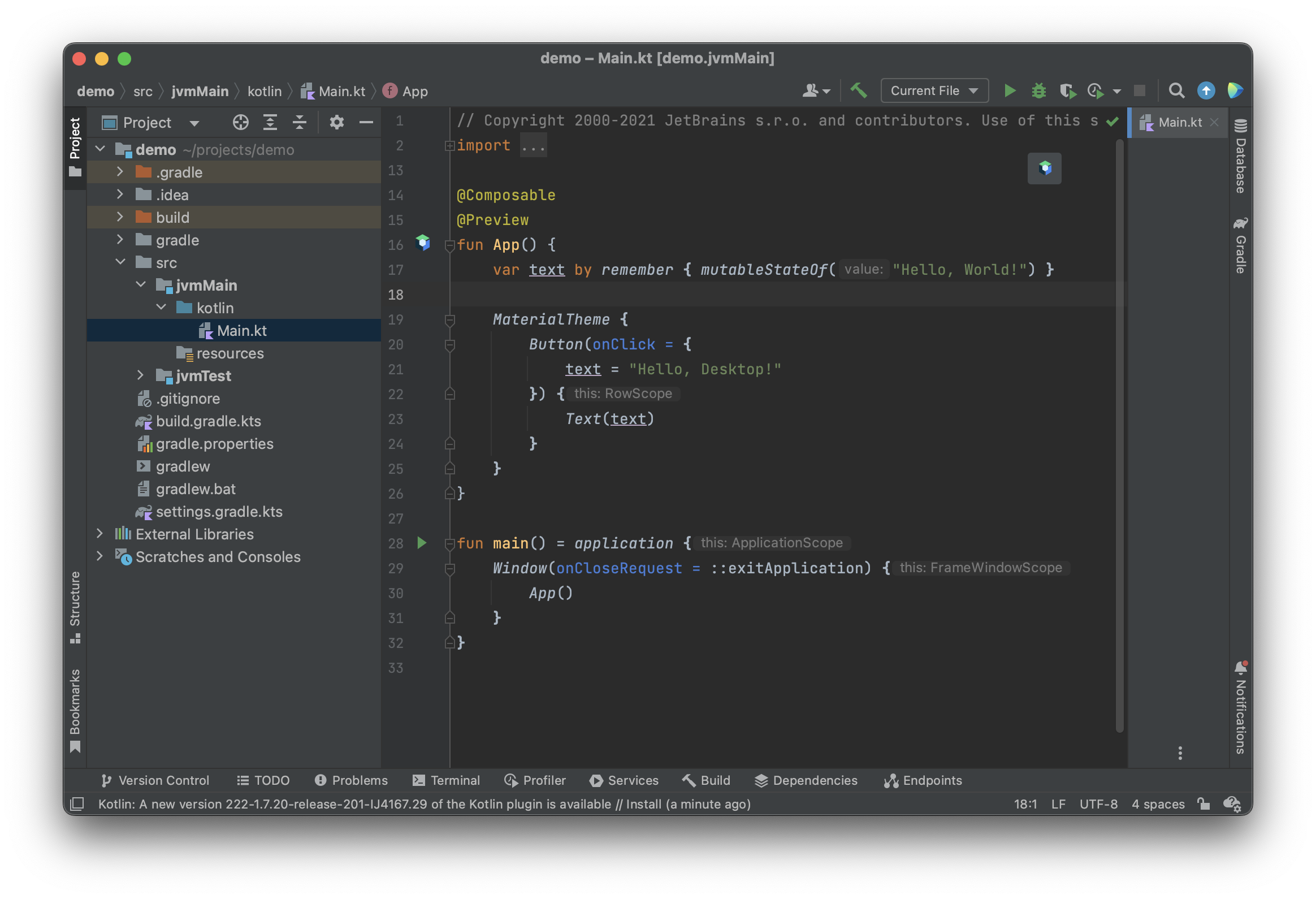This screenshot has height=899, width=1316.
Task: Toggle tool window bars icon in status bar corner
Action: click(77, 803)
